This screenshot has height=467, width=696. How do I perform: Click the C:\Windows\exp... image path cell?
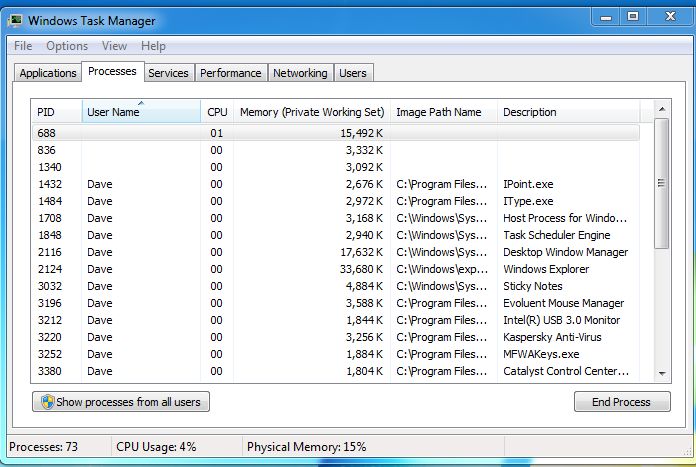click(442, 269)
